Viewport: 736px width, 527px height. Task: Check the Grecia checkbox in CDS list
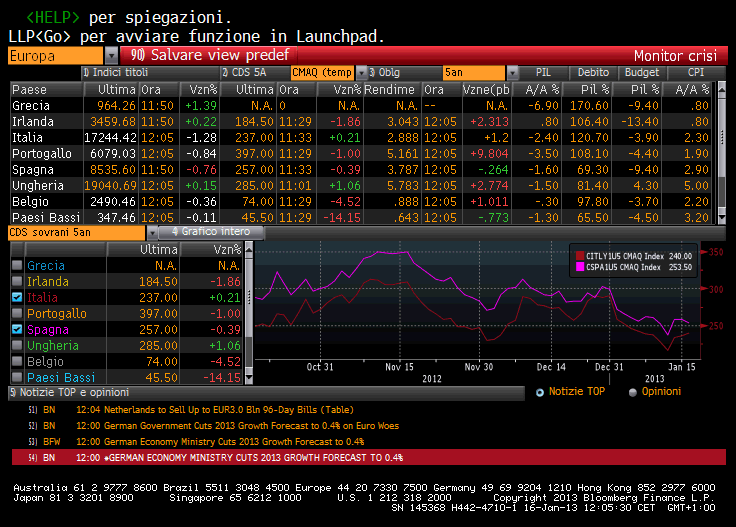(17, 266)
